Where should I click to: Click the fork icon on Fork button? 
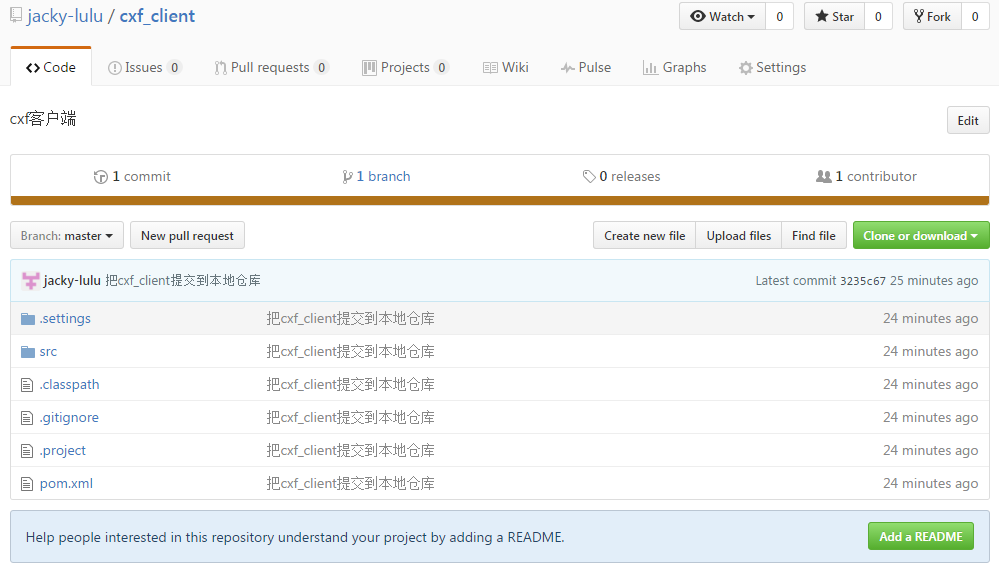click(x=919, y=16)
